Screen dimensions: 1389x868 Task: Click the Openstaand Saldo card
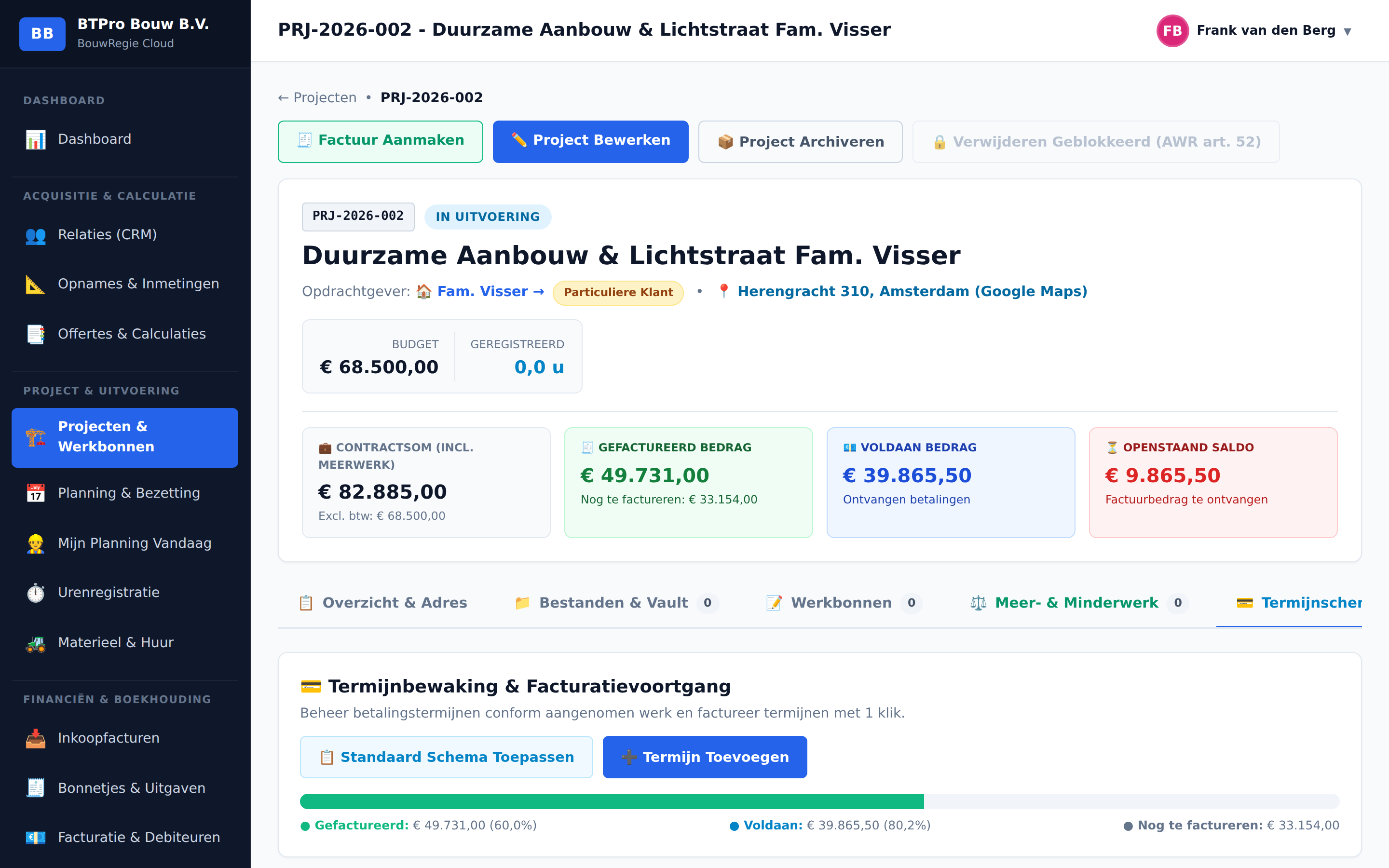coord(1213,482)
